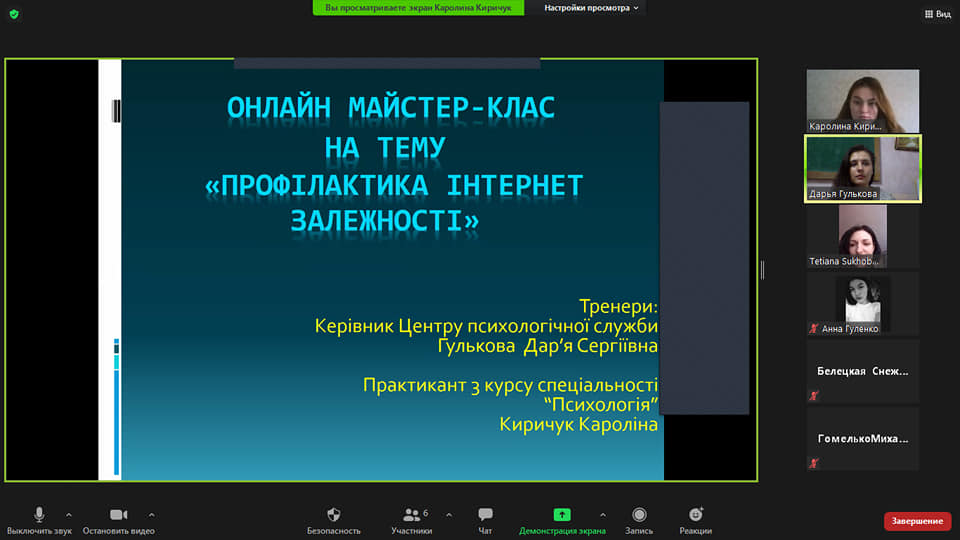Open the Настройки просмотра dropdown
960x540 pixels.
click(592, 8)
